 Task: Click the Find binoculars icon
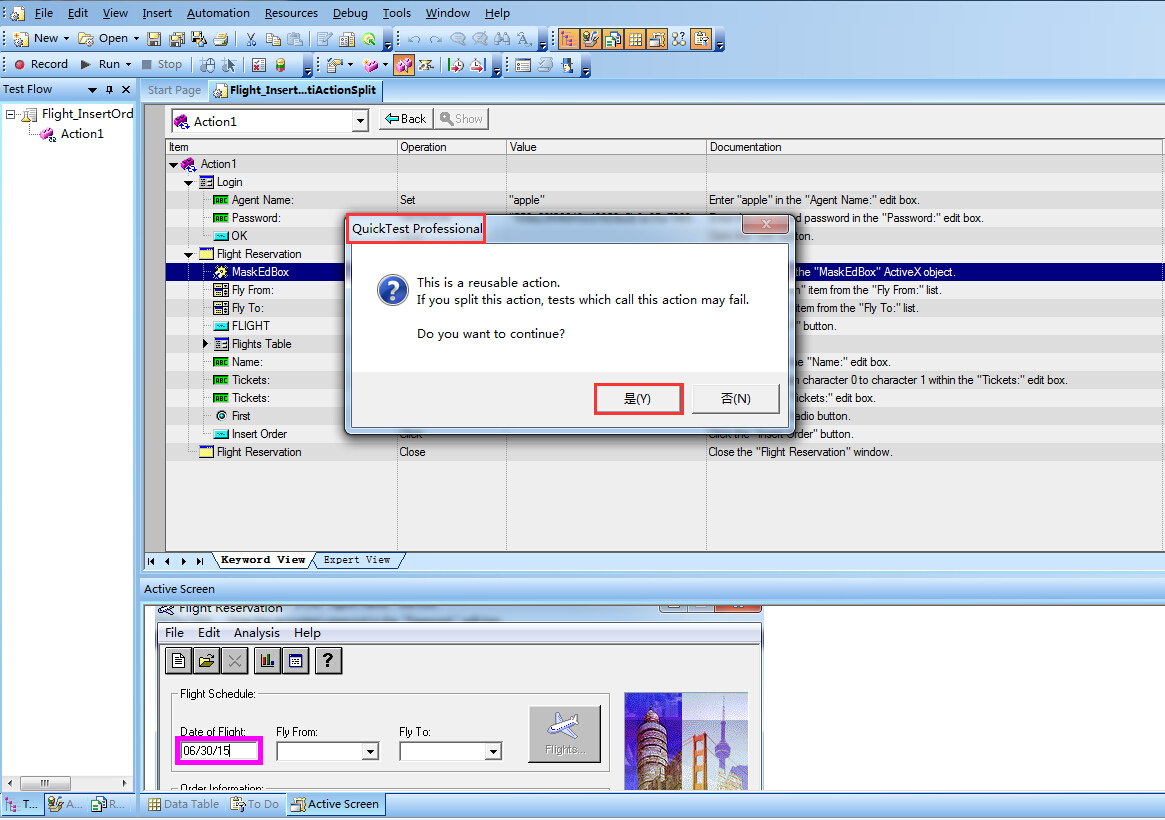[x=502, y=39]
